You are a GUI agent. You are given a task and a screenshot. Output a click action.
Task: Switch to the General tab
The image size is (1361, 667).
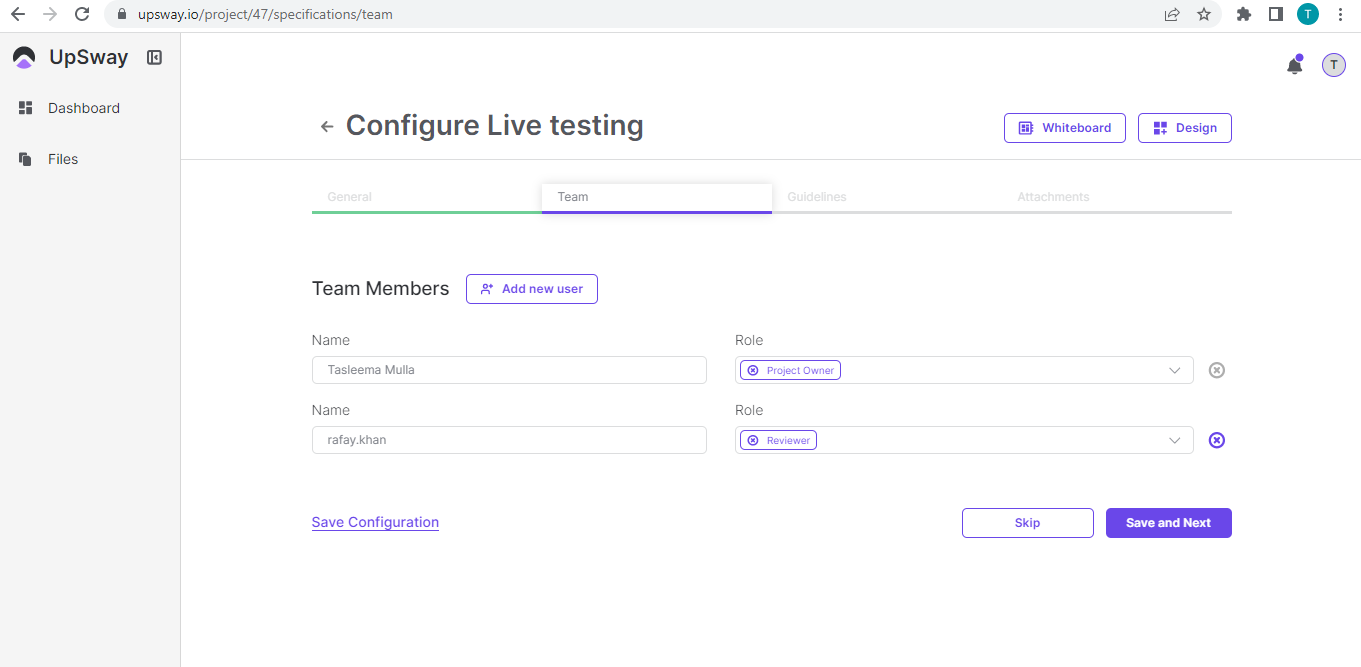[x=350, y=197]
